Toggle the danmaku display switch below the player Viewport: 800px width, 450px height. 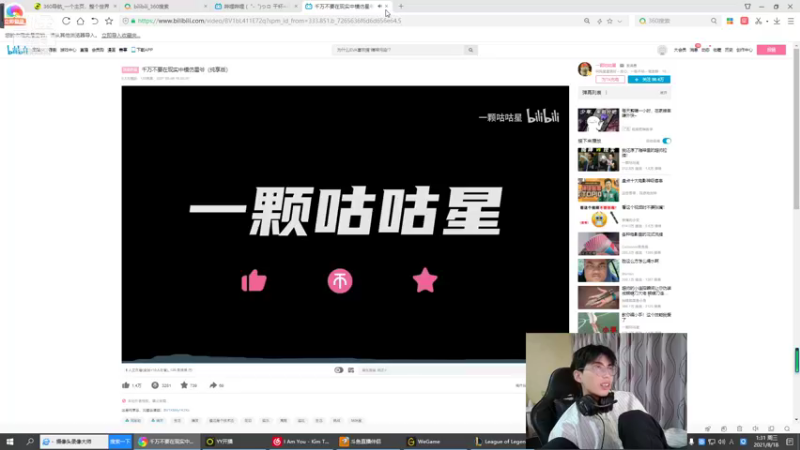[338, 370]
